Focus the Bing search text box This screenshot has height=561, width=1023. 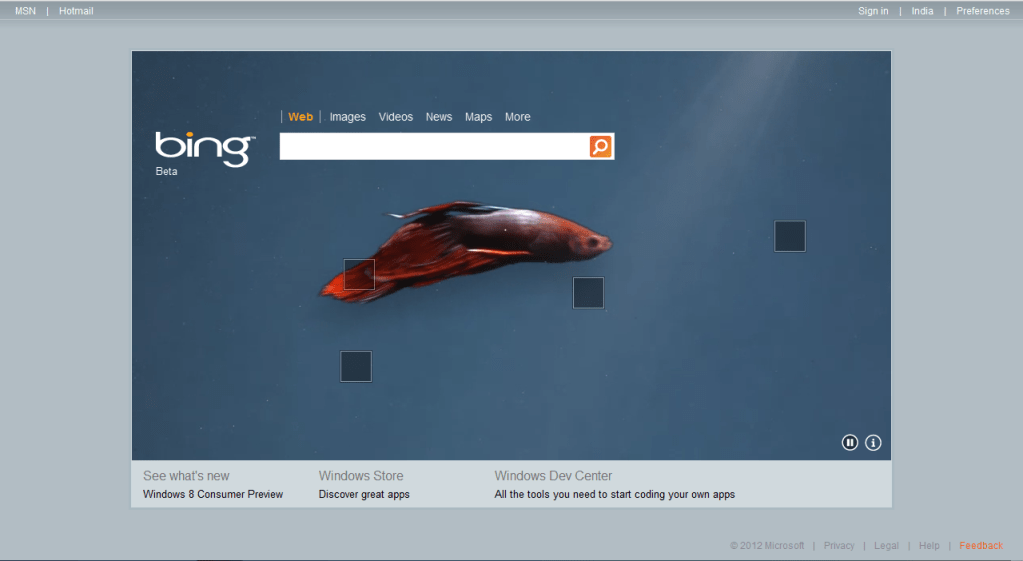(434, 146)
